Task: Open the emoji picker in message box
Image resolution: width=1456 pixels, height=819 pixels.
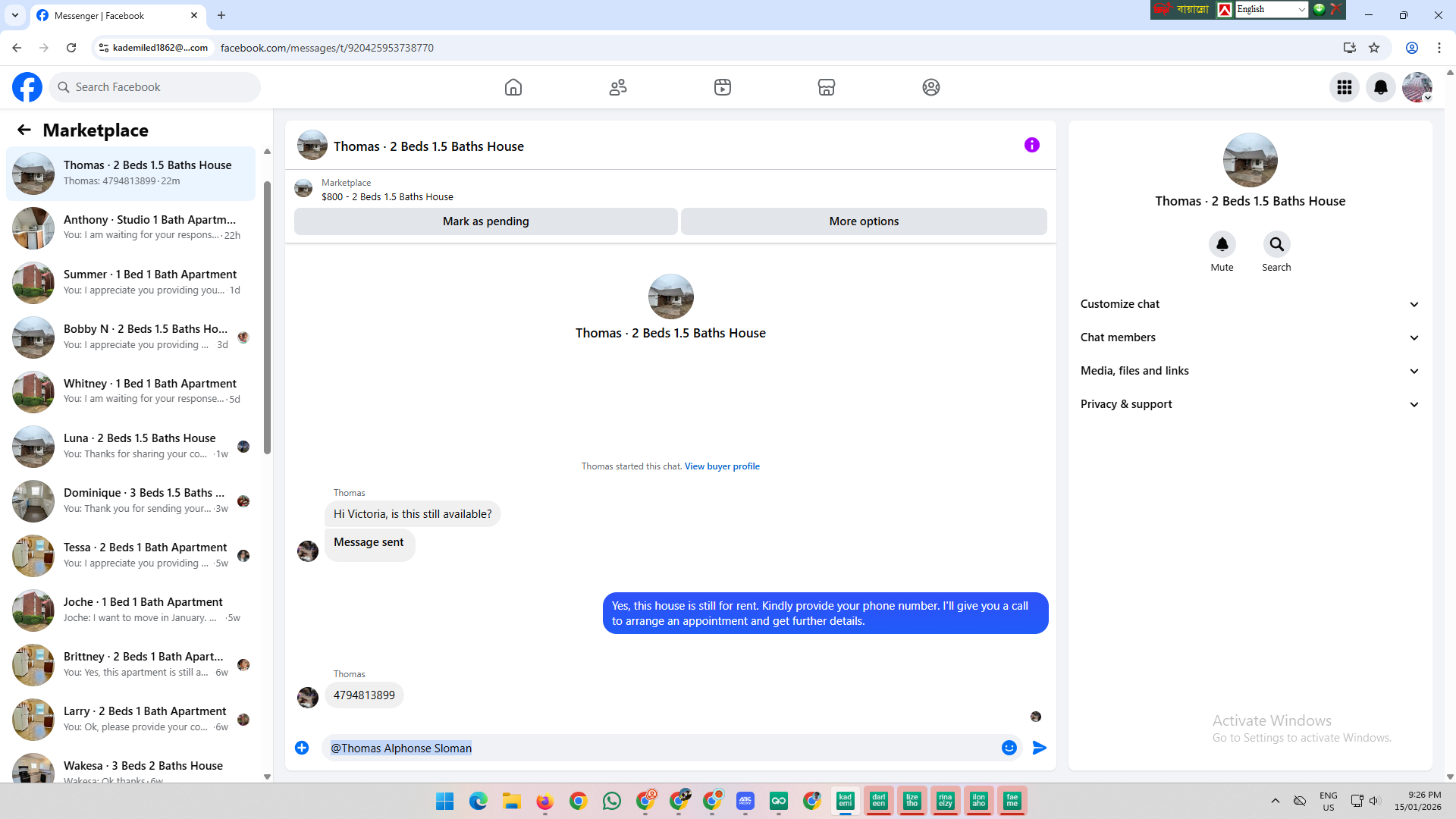Action: click(x=1009, y=748)
